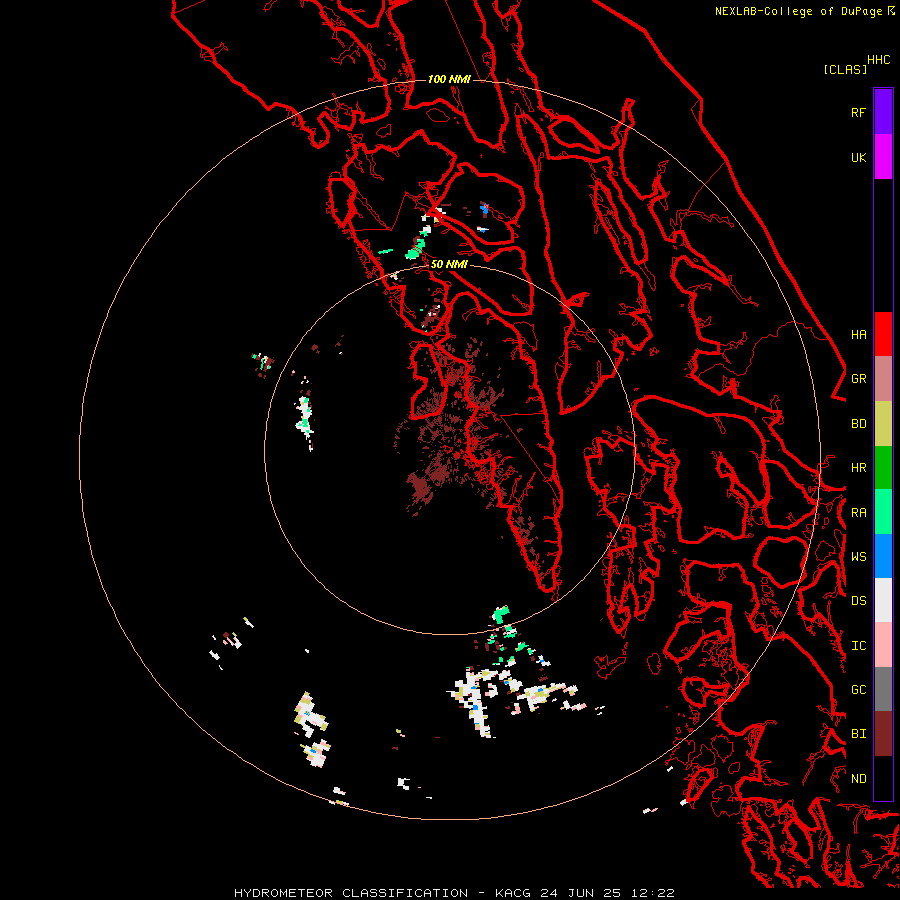This screenshot has width=900, height=900.
Task: Click the [CLAS] legend heading
Action: (x=845, y=69)
